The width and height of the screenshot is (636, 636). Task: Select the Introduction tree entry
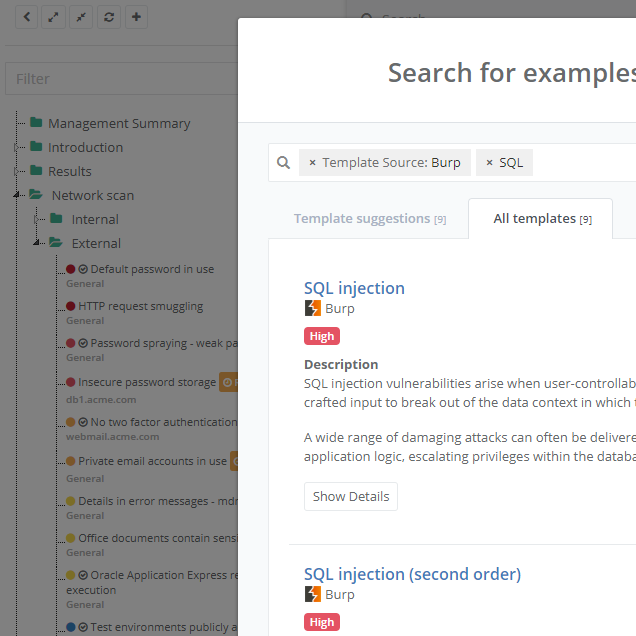(86, 147)
